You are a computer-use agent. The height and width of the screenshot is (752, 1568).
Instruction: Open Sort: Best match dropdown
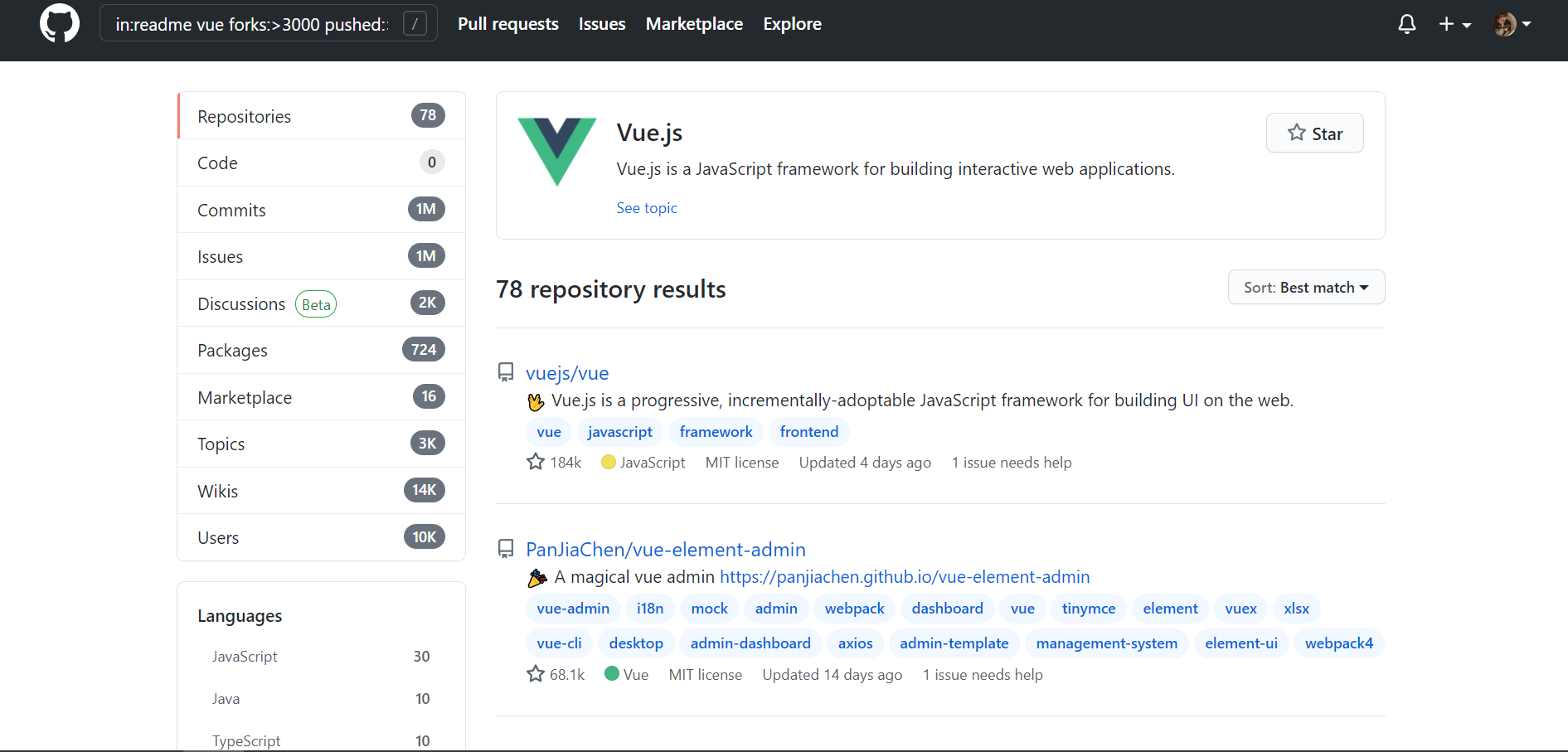pyautogui.click(x=1306, y=287)
